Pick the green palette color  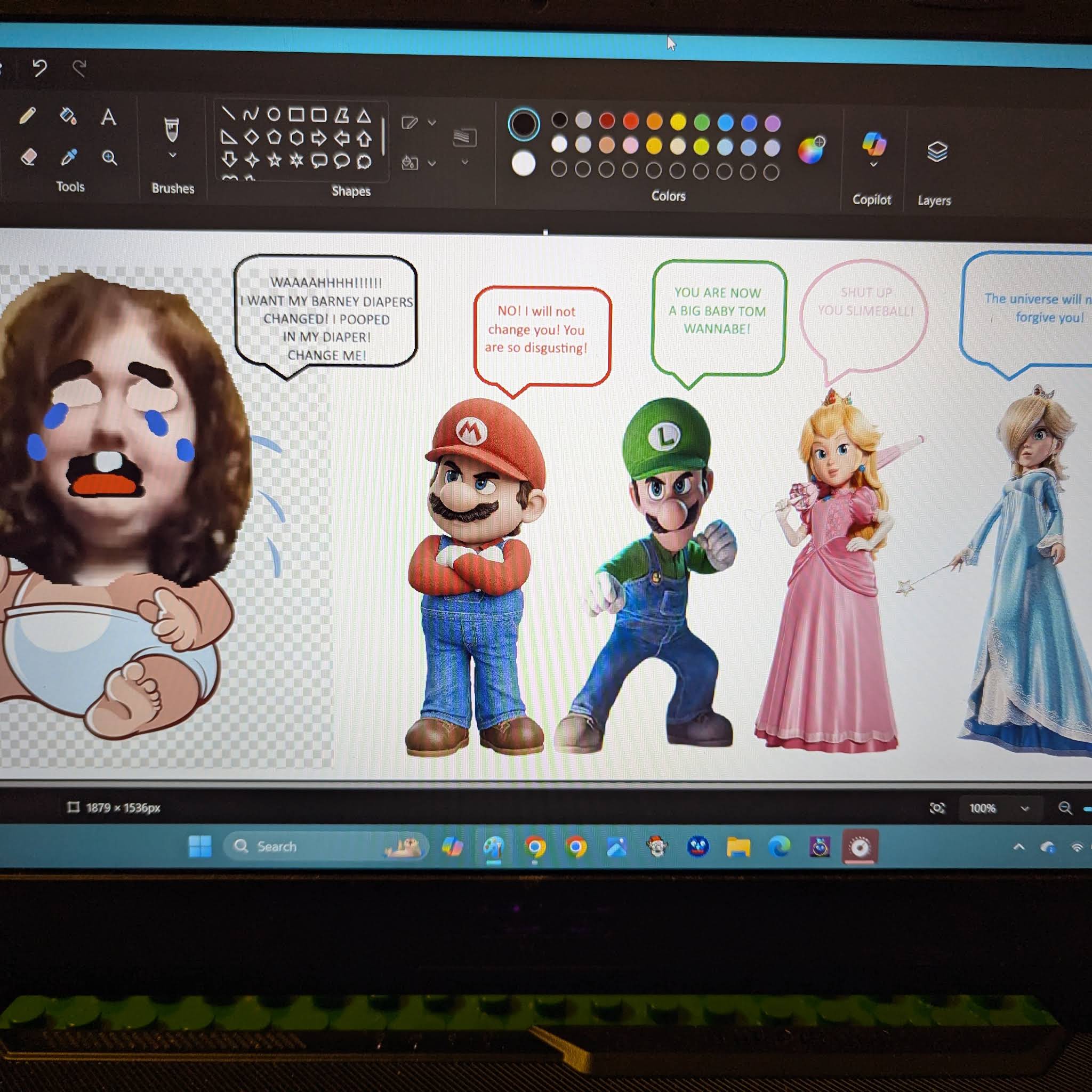pos(702,122)
